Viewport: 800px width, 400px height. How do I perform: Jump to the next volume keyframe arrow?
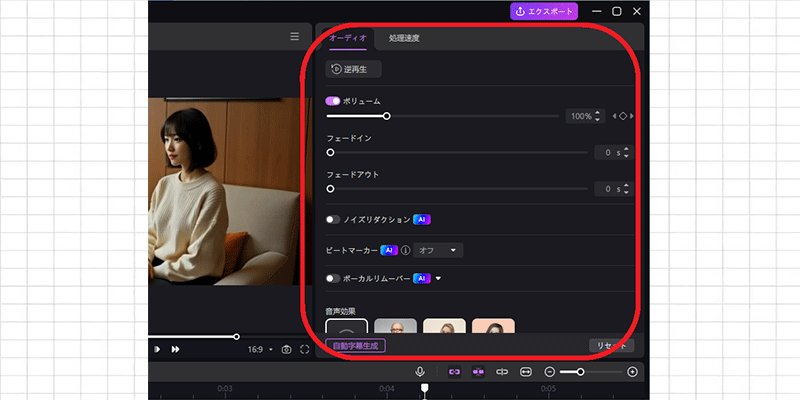tap(632, 116)
